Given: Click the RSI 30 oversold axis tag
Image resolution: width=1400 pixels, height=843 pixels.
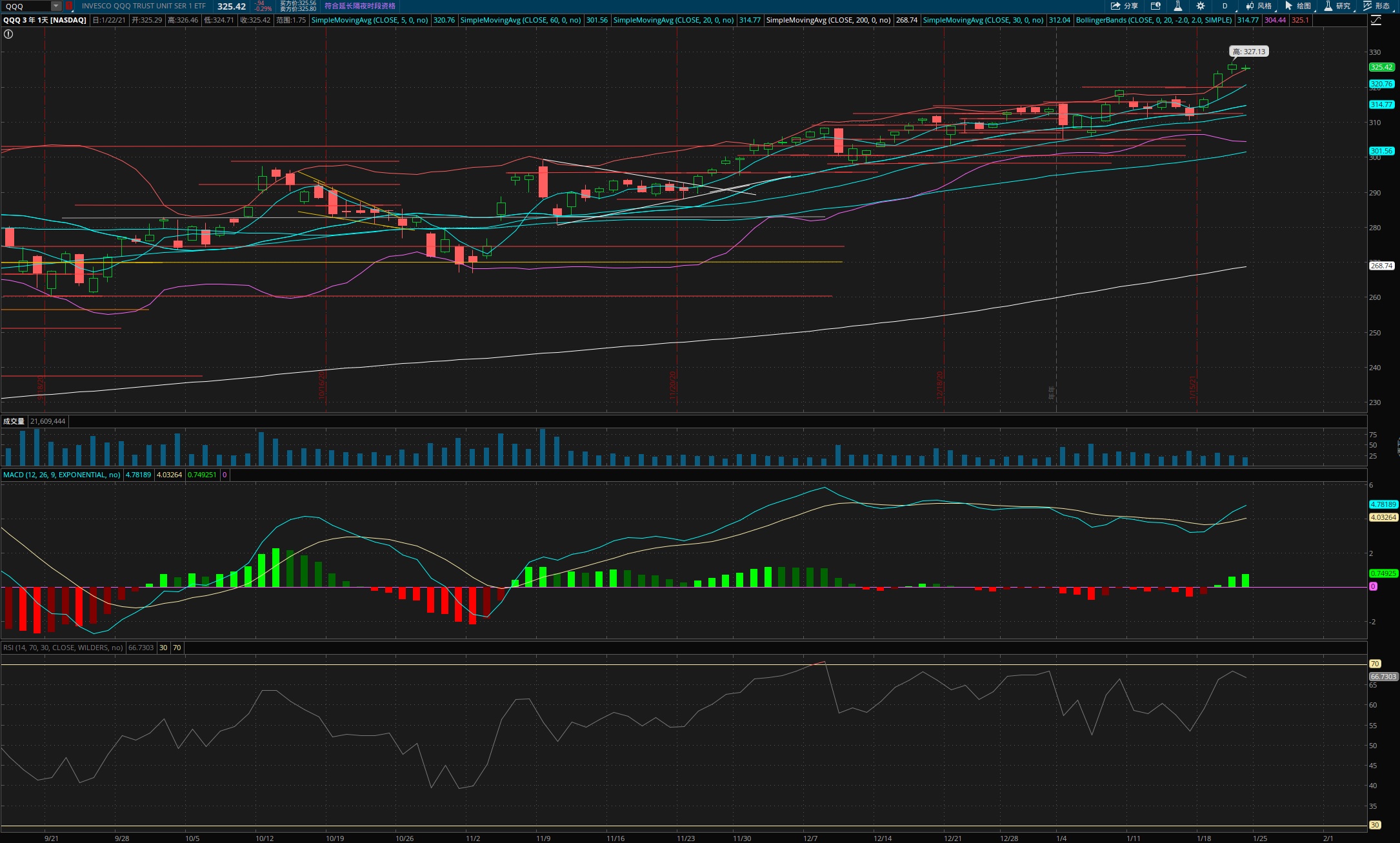Looking at the screenshot, I should click(x=1375, y=825).
